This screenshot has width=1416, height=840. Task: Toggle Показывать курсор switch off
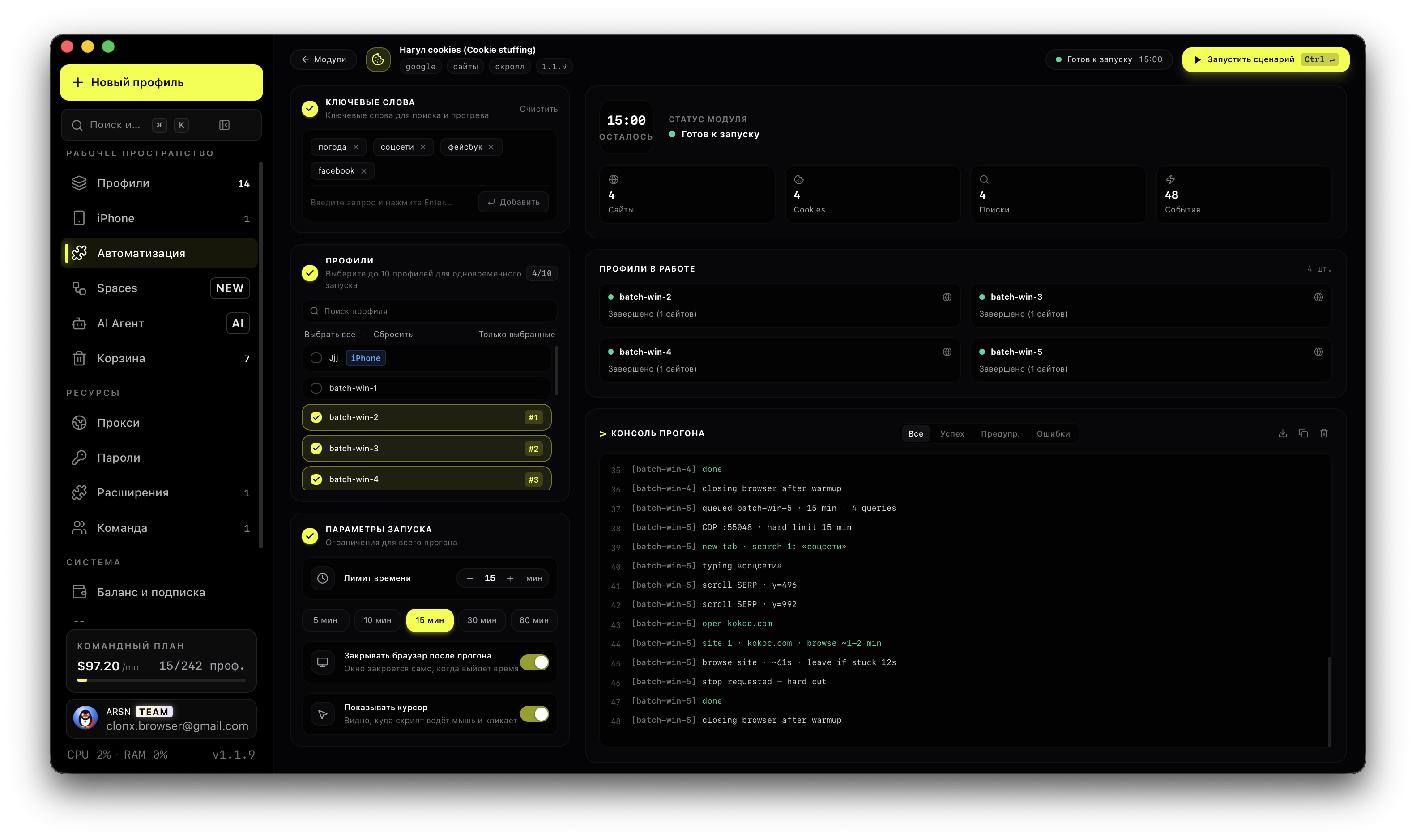point(534,714)
